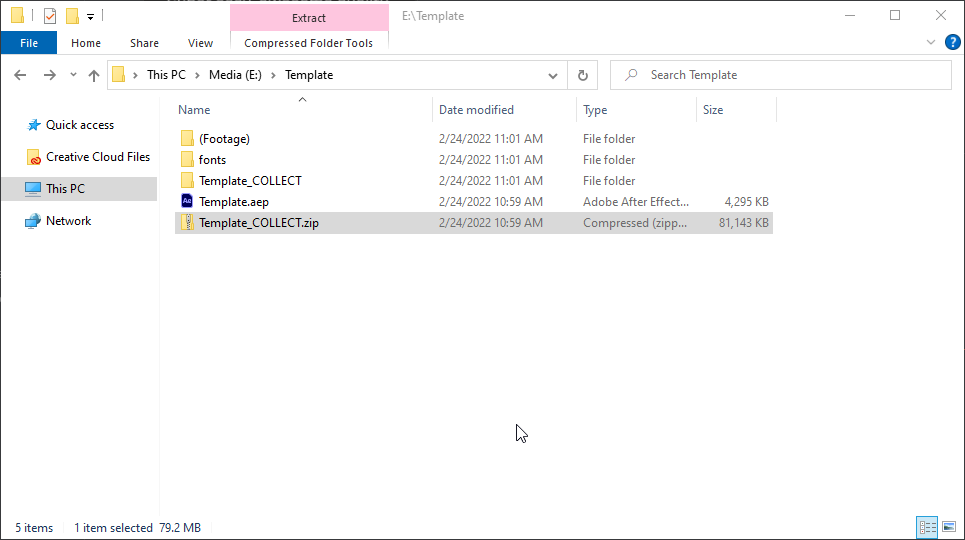Open the File menu

coord(29,43)
